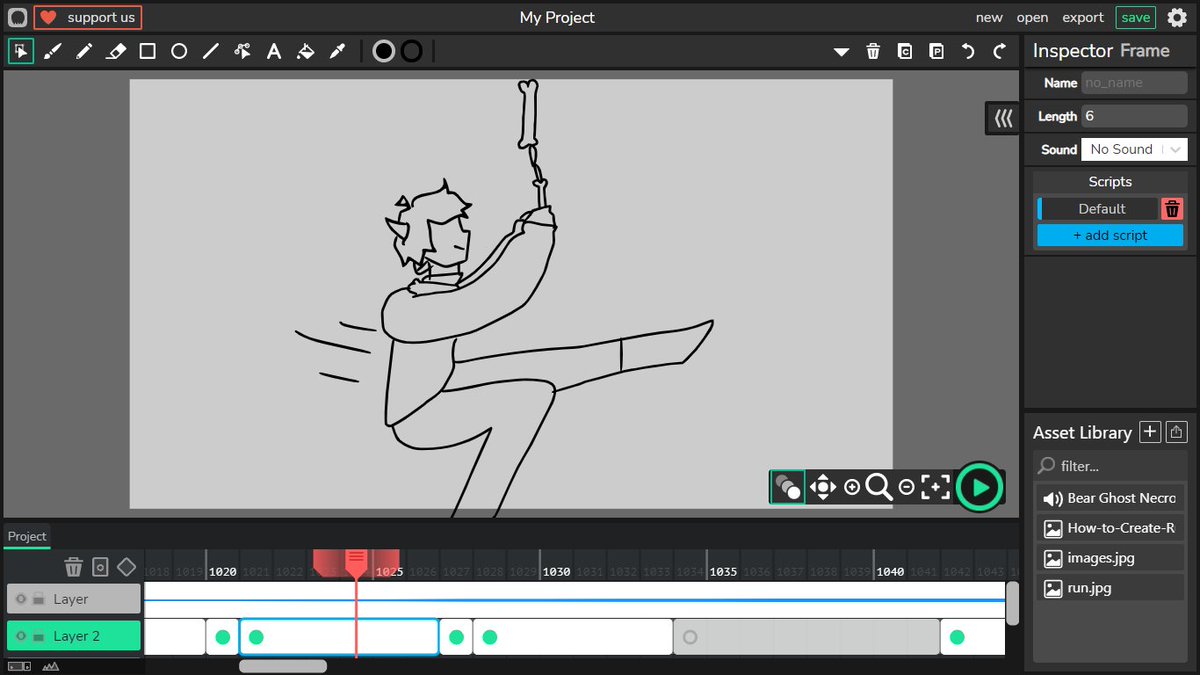Select the Rectangle tool

[x=147, y=51]
